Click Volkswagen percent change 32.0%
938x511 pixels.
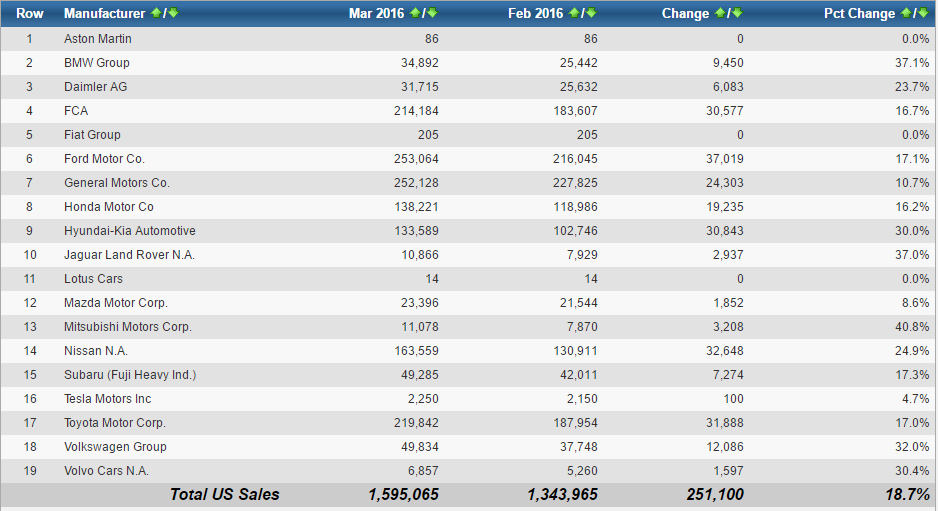[912, 446]
